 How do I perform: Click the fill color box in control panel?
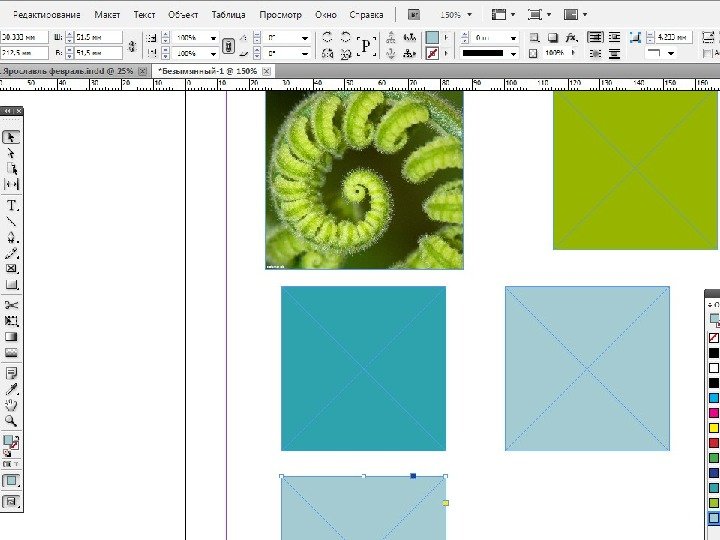click(432, 37)
